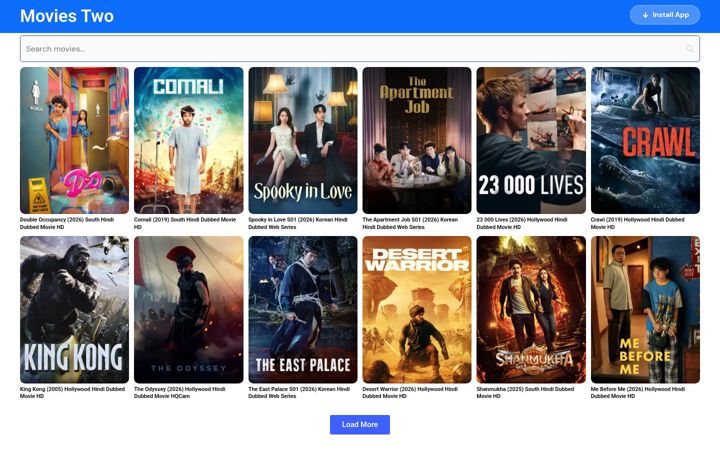Click title 'Double Occupancy (2026) South Hindi'
The height and width of the screenshot is (450, 720).
67,220
